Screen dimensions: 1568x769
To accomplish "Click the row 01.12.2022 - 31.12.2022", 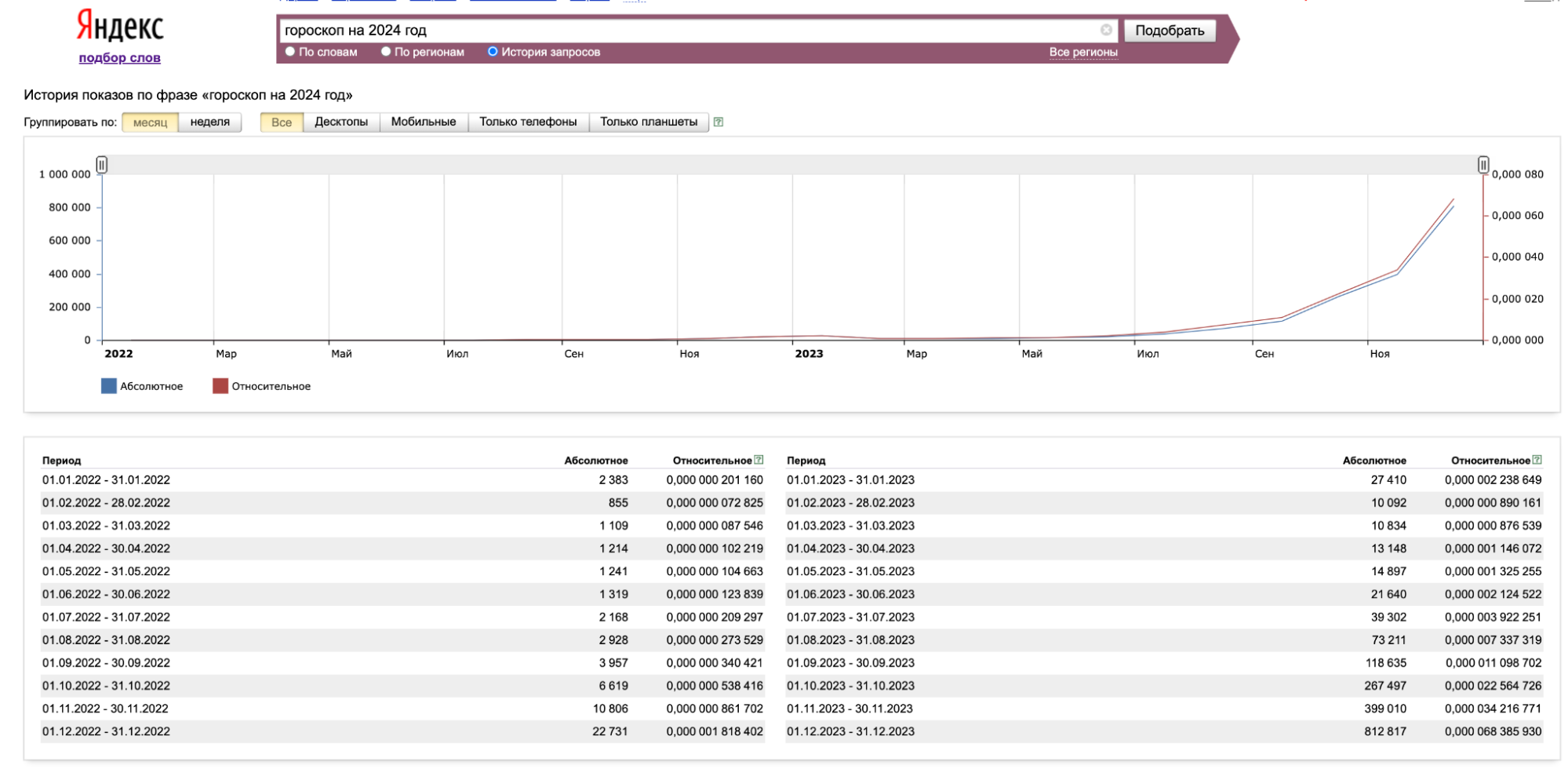I will tap(402, 731).
